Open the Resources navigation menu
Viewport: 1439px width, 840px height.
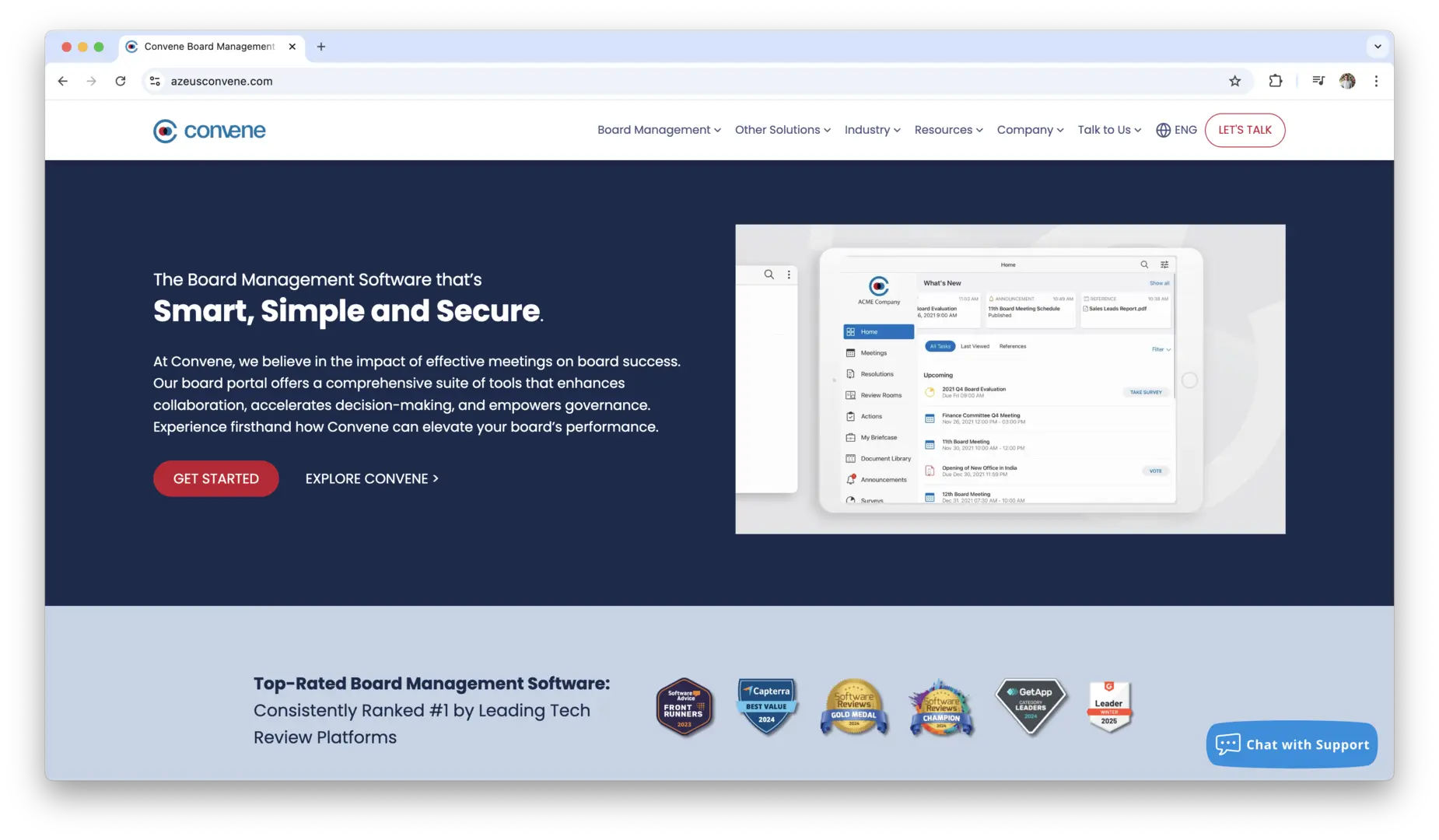coord(948,130)
